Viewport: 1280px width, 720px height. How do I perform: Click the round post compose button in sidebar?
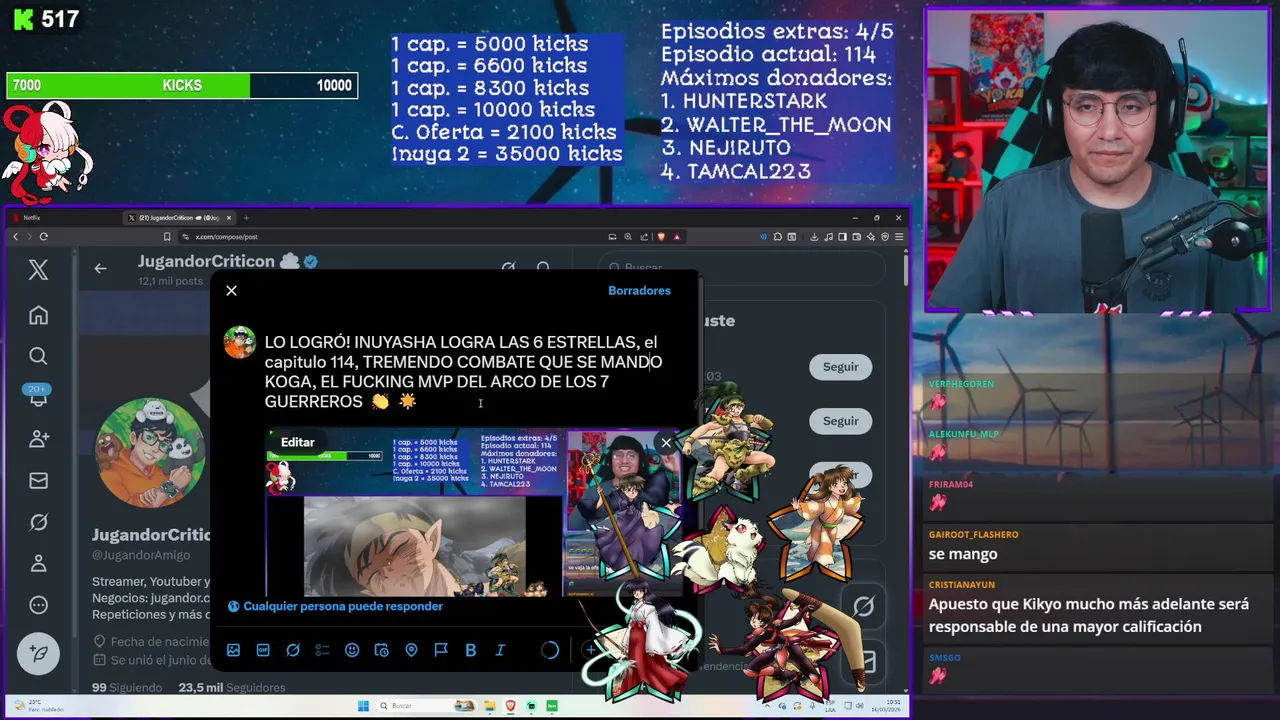pos(38,654)
